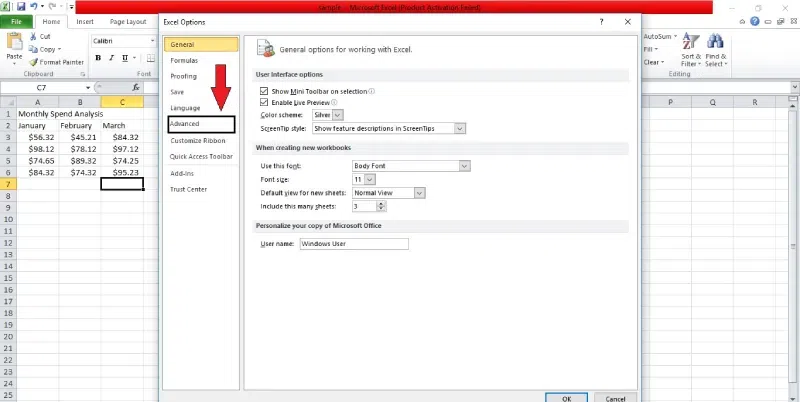
Task: Toggle Bold formatting in the ribbon
Action: point(98,58)
